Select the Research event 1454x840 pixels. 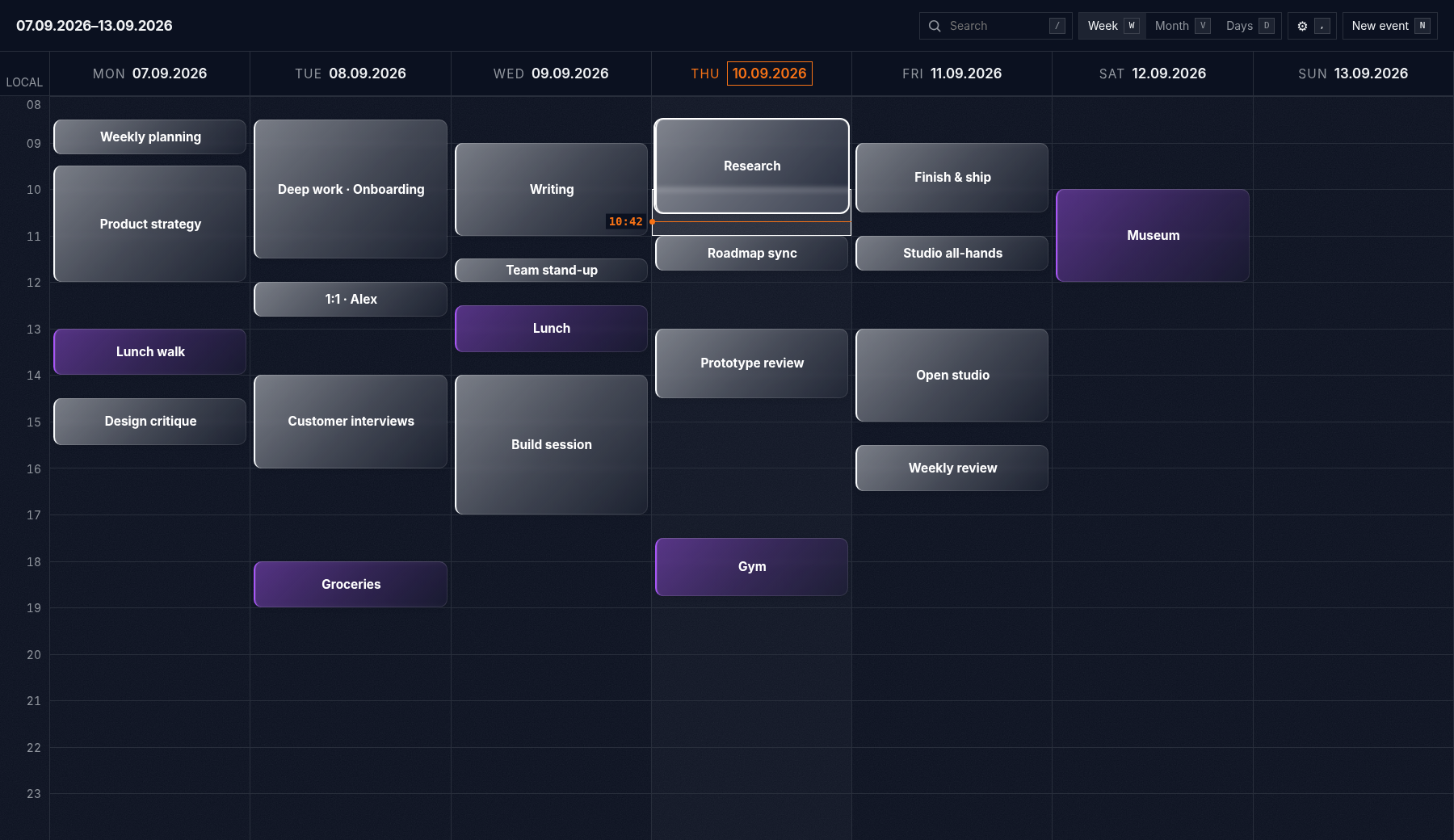coord(751,166)
